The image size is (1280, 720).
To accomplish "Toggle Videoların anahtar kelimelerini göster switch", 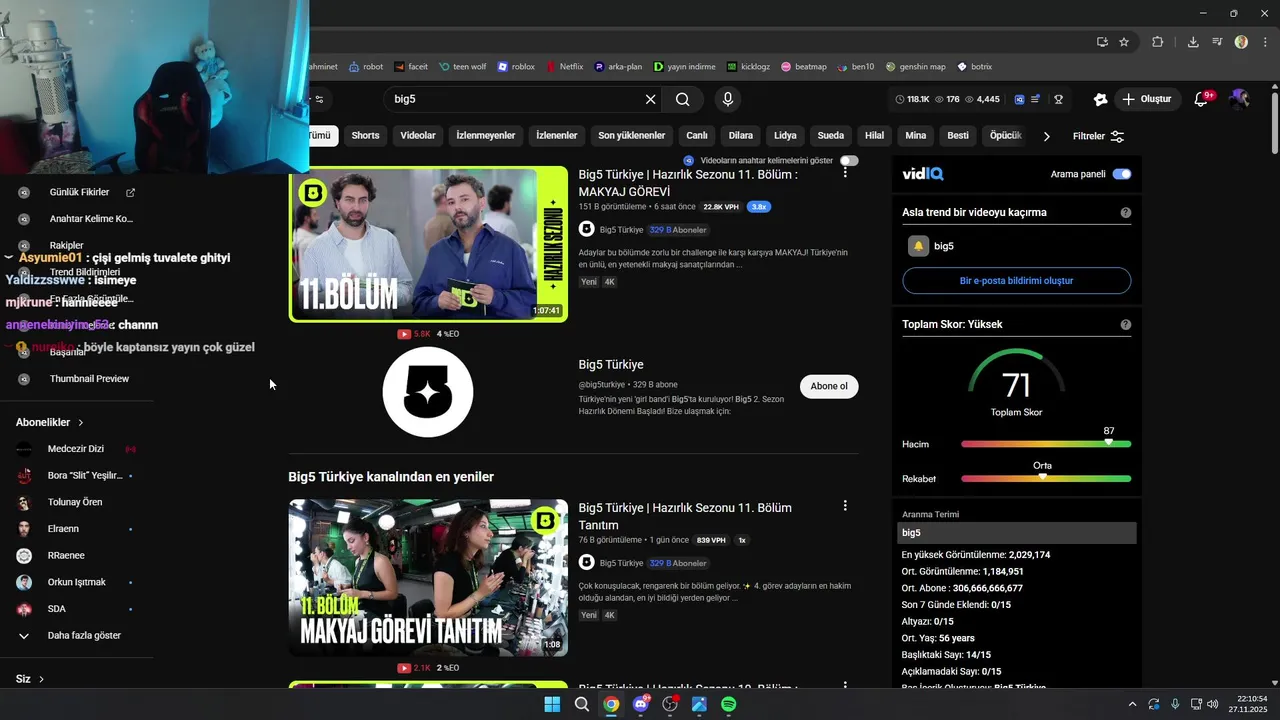I will pos(849,160).
